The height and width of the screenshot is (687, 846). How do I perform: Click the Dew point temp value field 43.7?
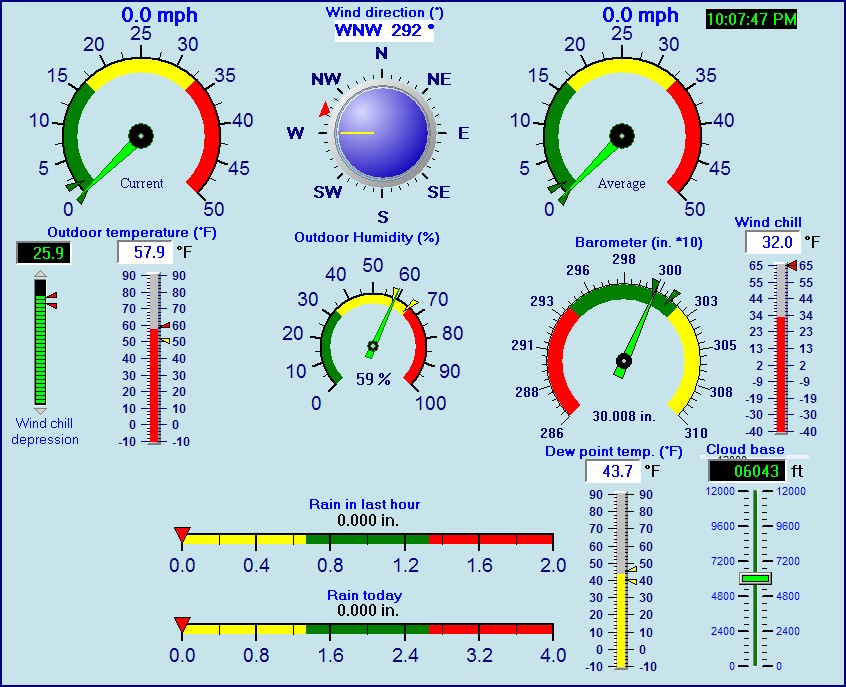pos(612,470)
